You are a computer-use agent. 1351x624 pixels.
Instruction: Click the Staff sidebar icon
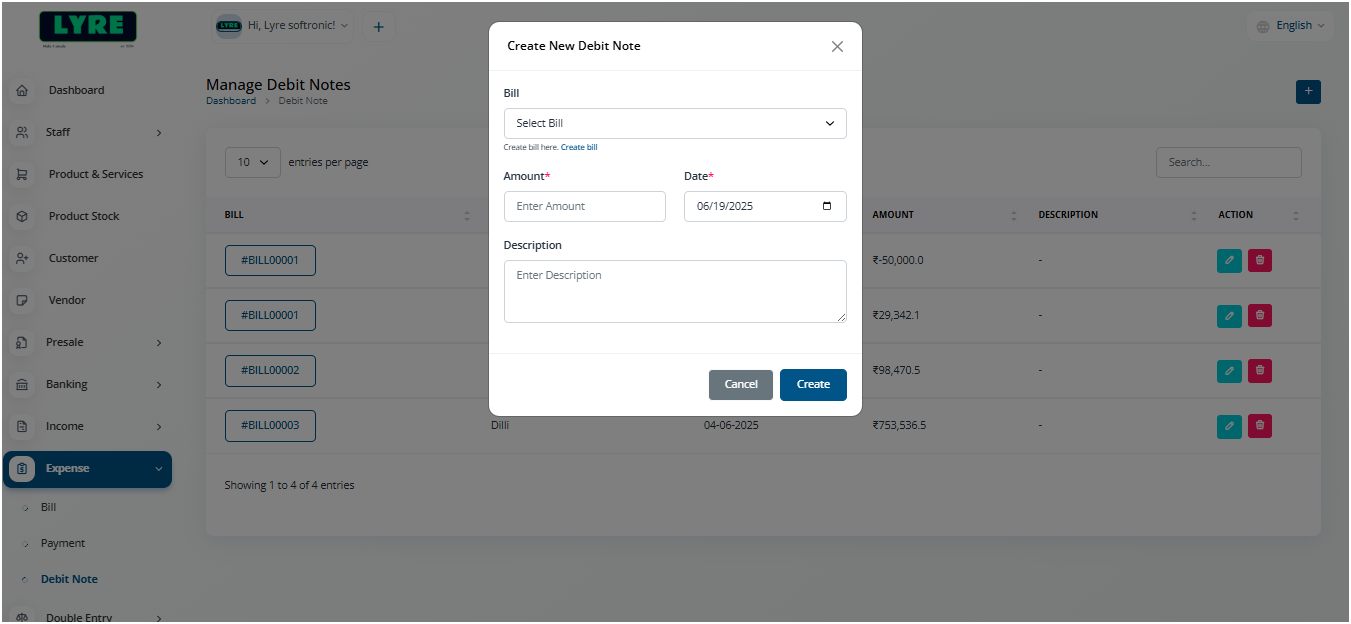click(x=21, y=132)
